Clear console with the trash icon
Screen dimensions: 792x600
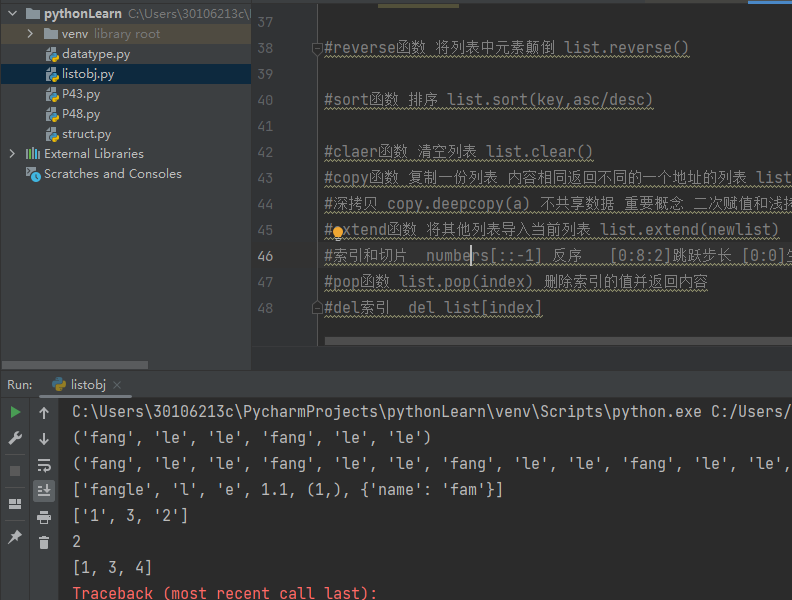coord(44,542)
